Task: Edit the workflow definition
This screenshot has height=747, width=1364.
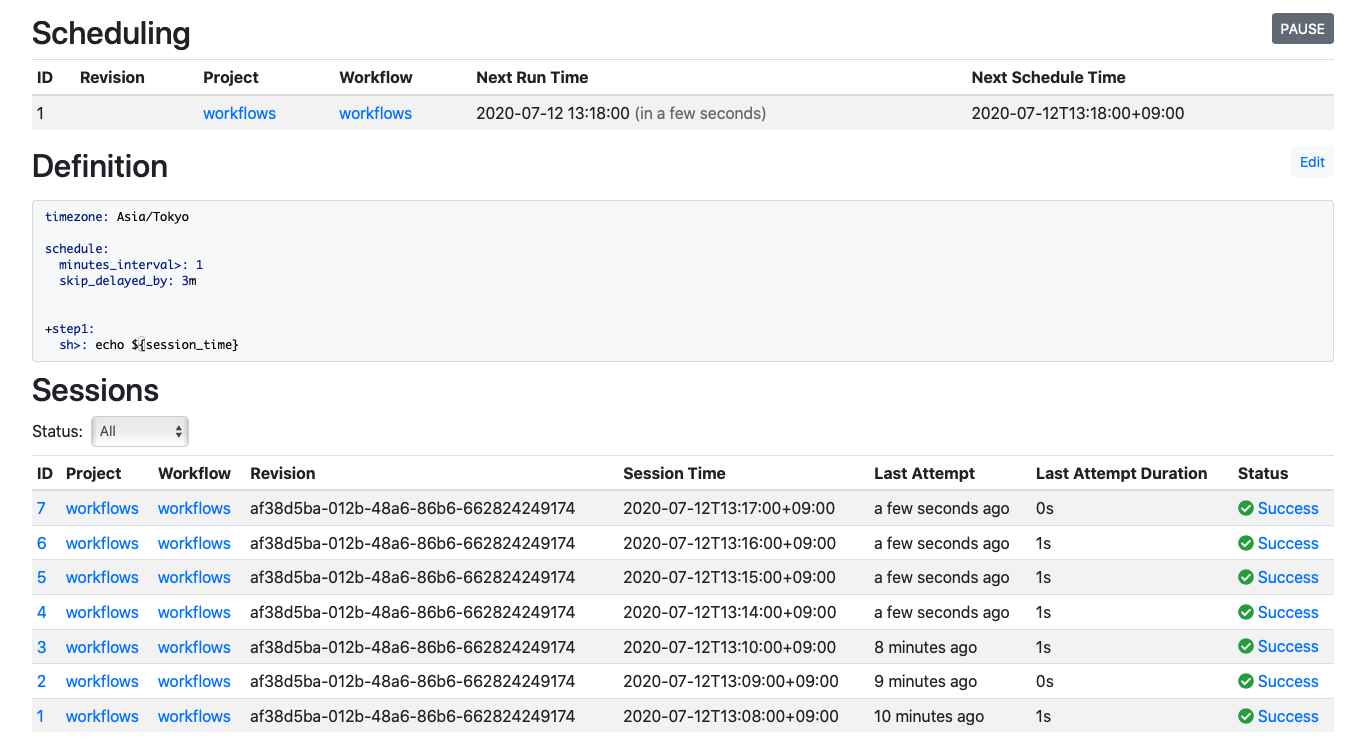Action: [x=1312, y=162]
